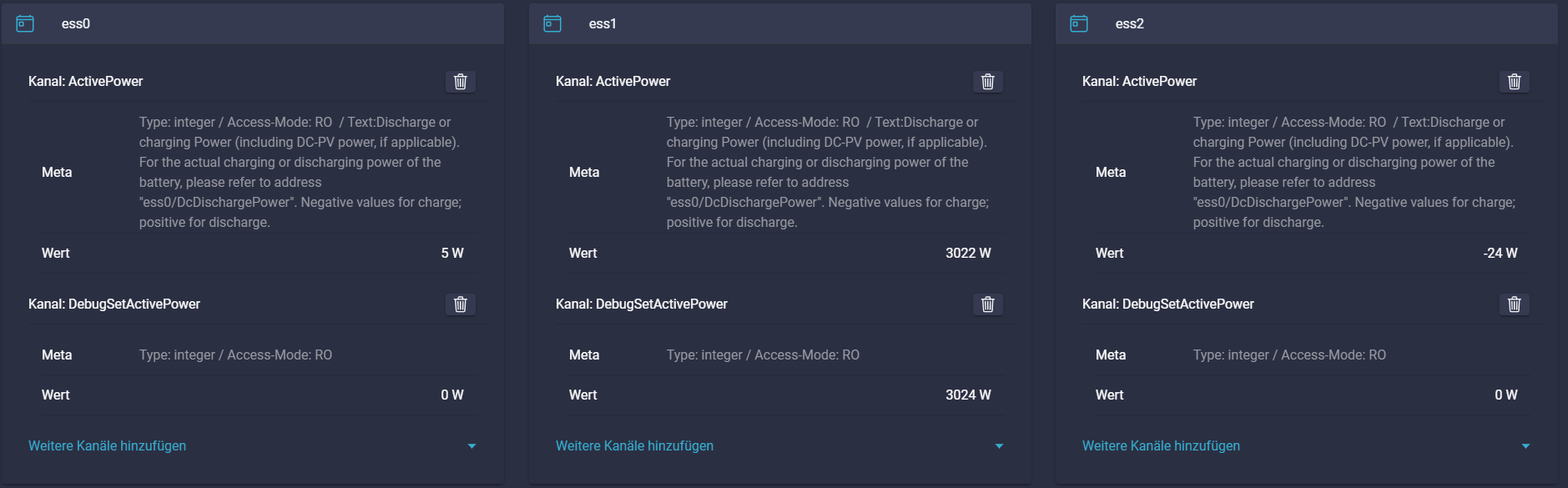
Task: Delete ess2's DebugSetActivePower channel
Action: point(1514,304)
